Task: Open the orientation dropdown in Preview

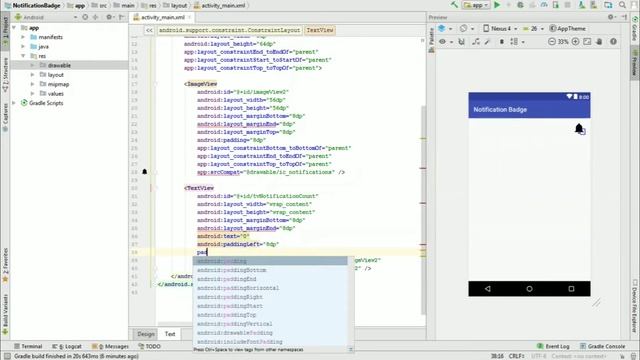Action: pos(467,29)
